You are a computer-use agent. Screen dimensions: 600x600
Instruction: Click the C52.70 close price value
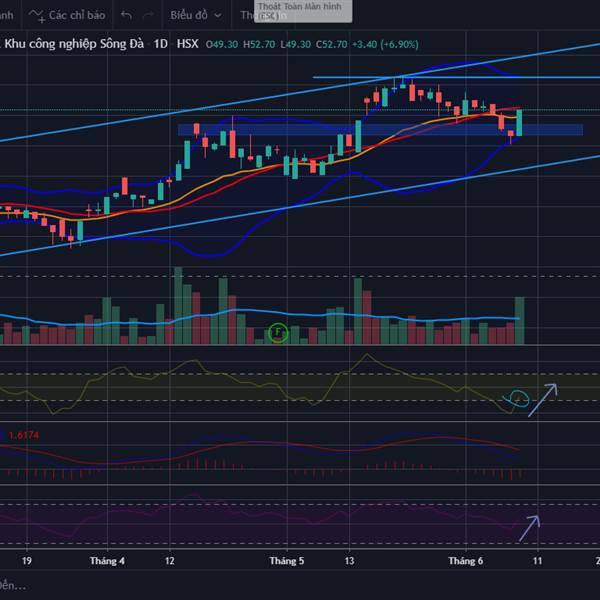(331, 44)
